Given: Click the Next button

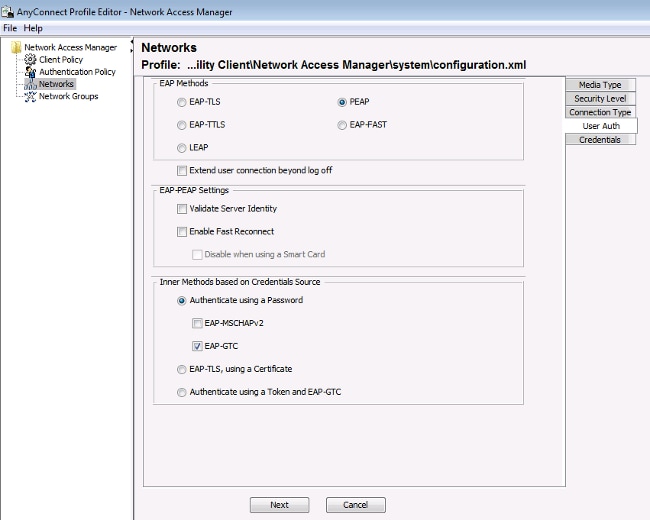Looking at the screenshot, I should (279, 505).
